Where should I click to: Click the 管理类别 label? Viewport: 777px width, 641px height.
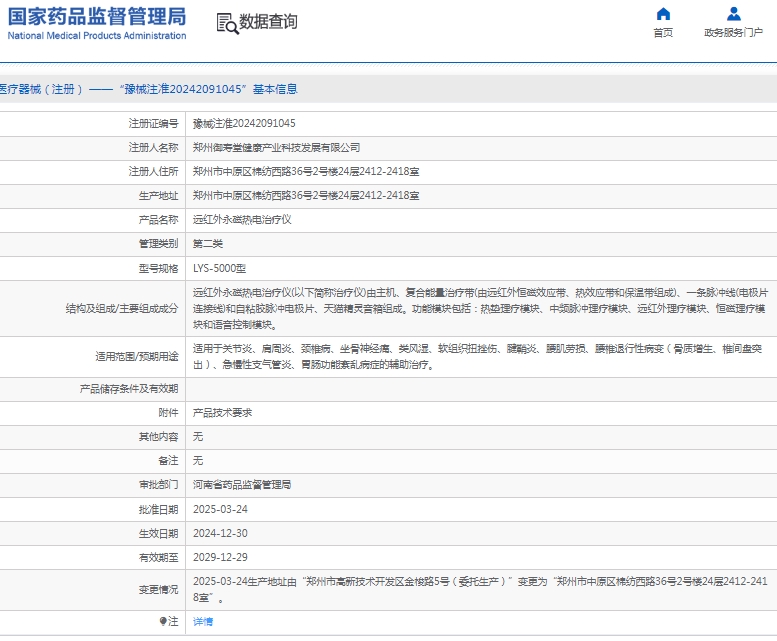click(158, 244)
